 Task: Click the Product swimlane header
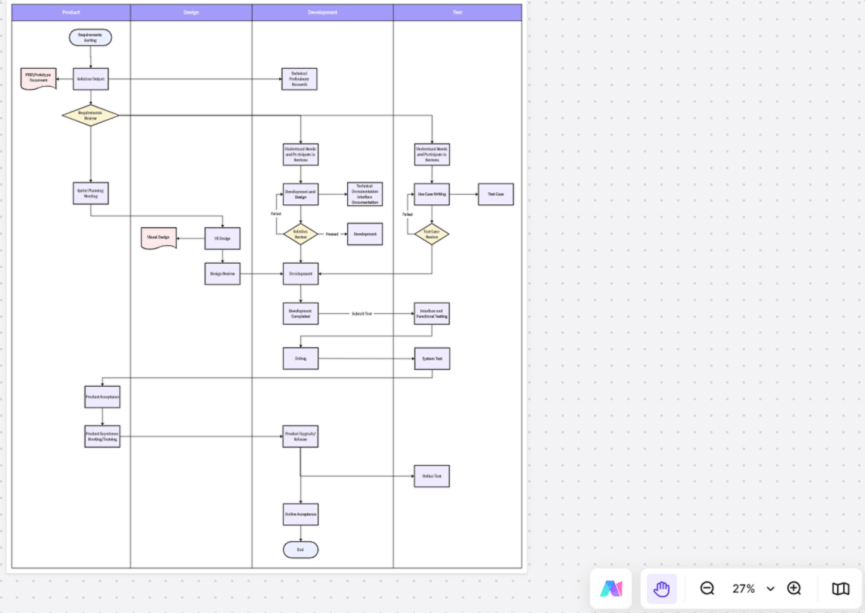coord(69,12)
